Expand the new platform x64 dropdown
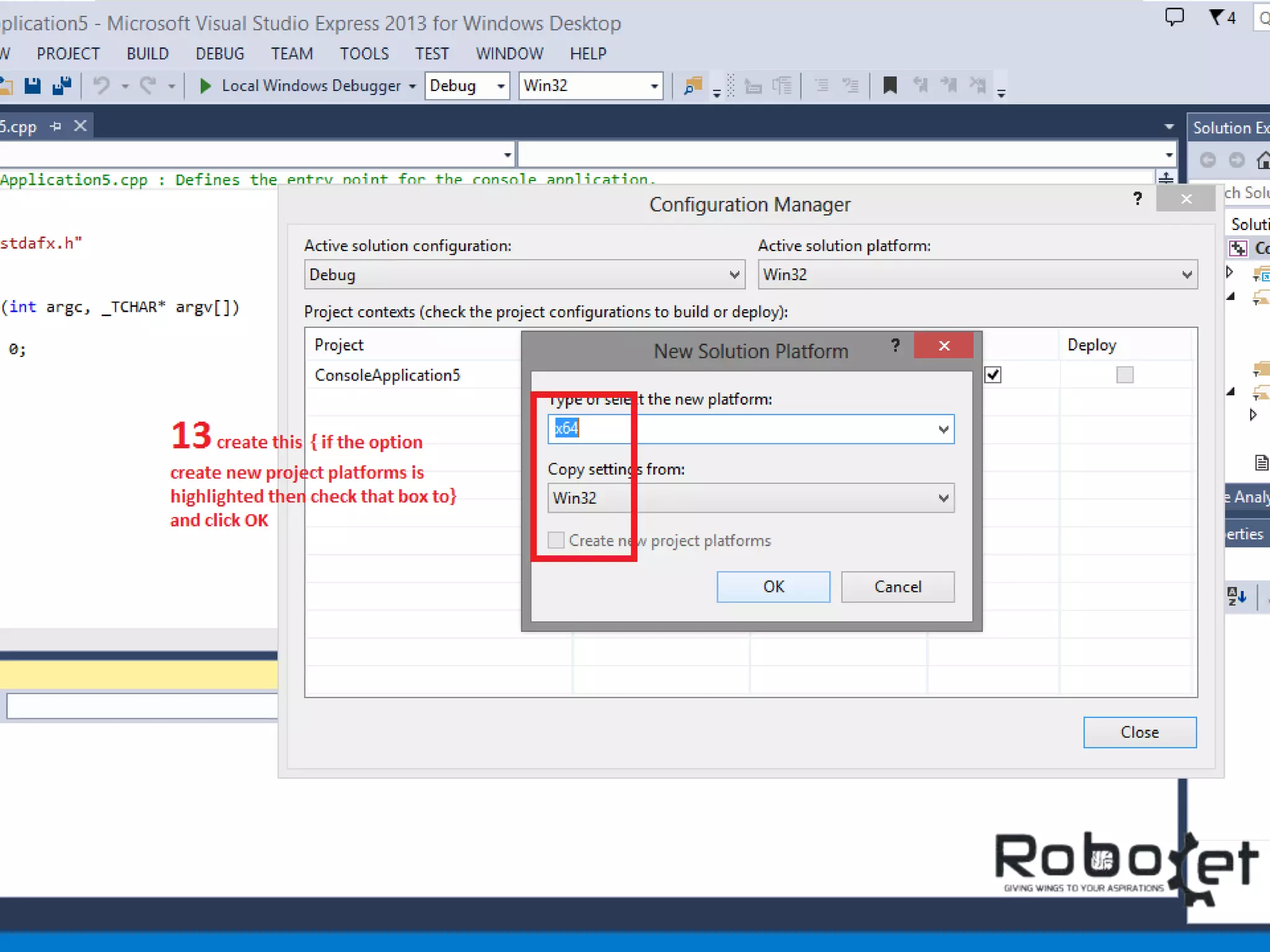The height and width of the screenshot is (952, 1270). pyautogui.click(x=943, y=429)
